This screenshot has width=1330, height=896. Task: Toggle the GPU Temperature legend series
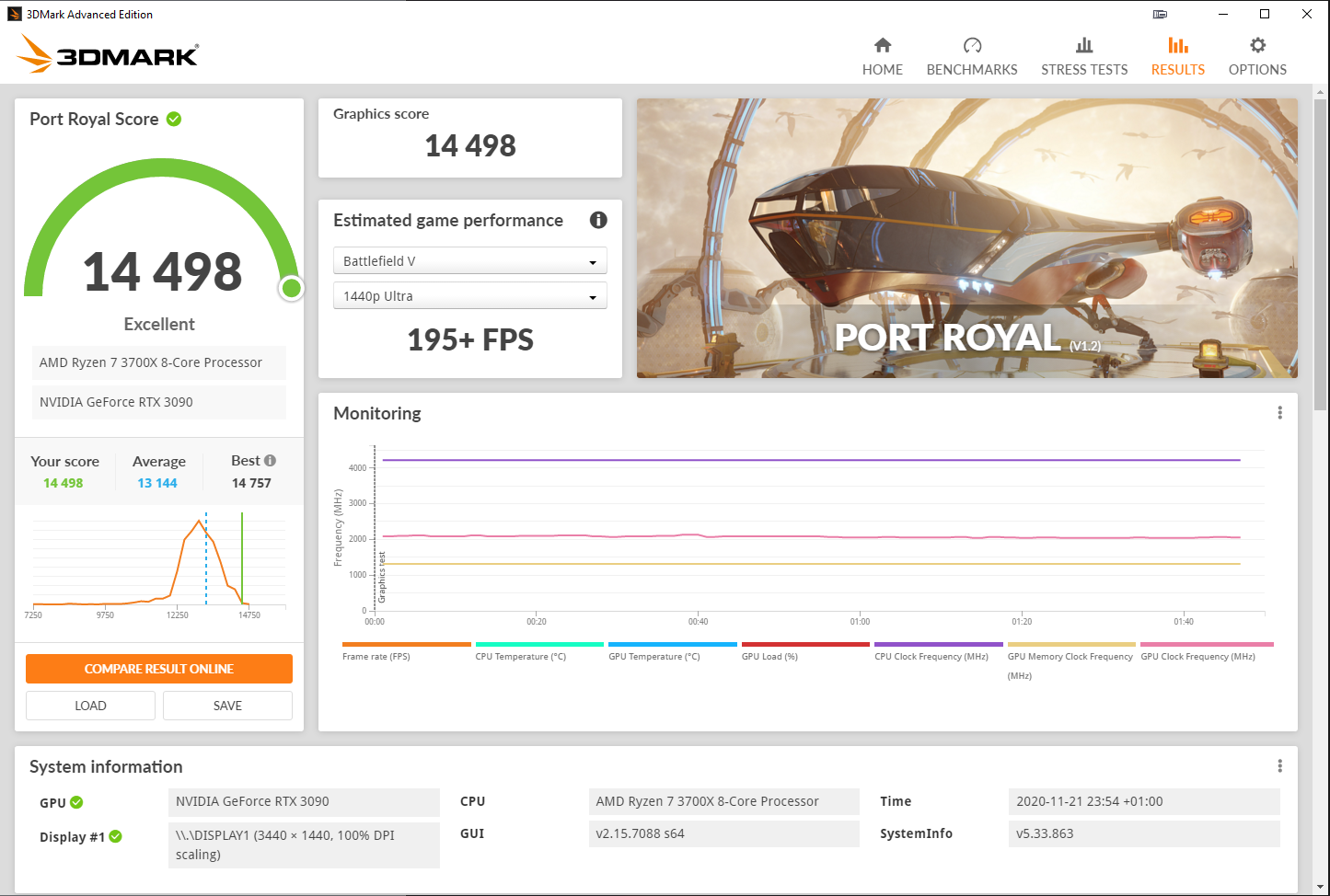pyautogui.click(x=673, y=650)
